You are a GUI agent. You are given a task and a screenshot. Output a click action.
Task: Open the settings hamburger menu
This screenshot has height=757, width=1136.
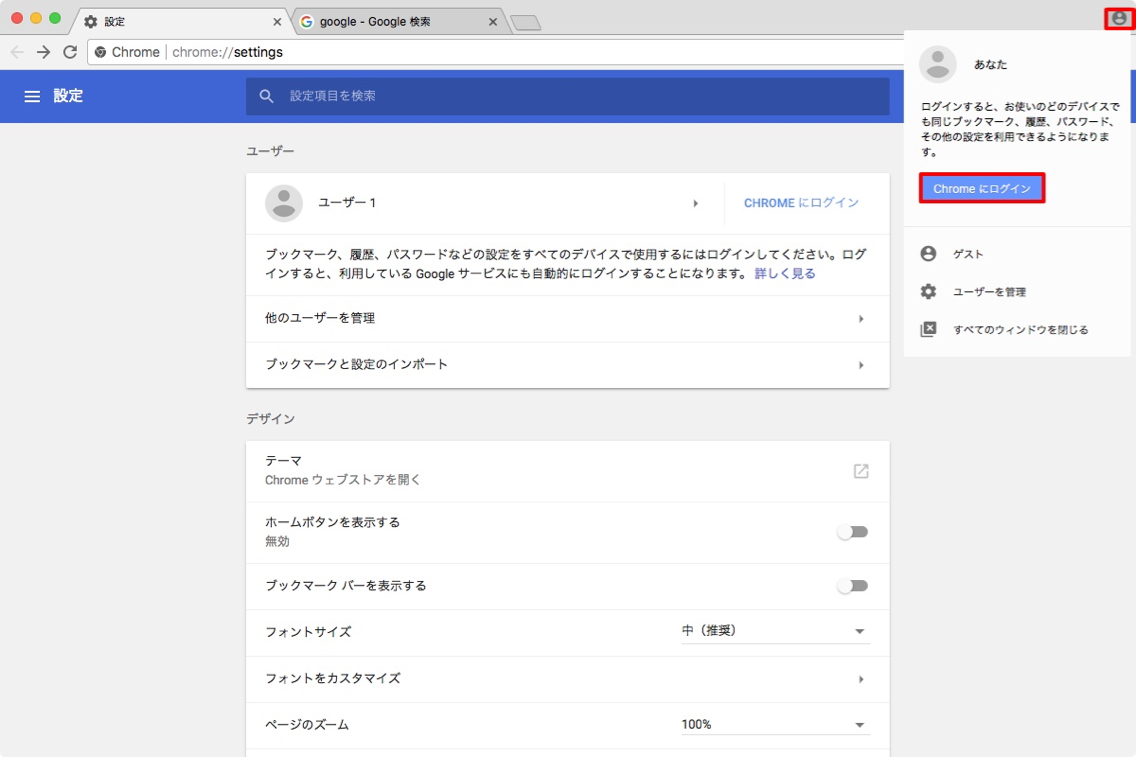click(32, 96)
